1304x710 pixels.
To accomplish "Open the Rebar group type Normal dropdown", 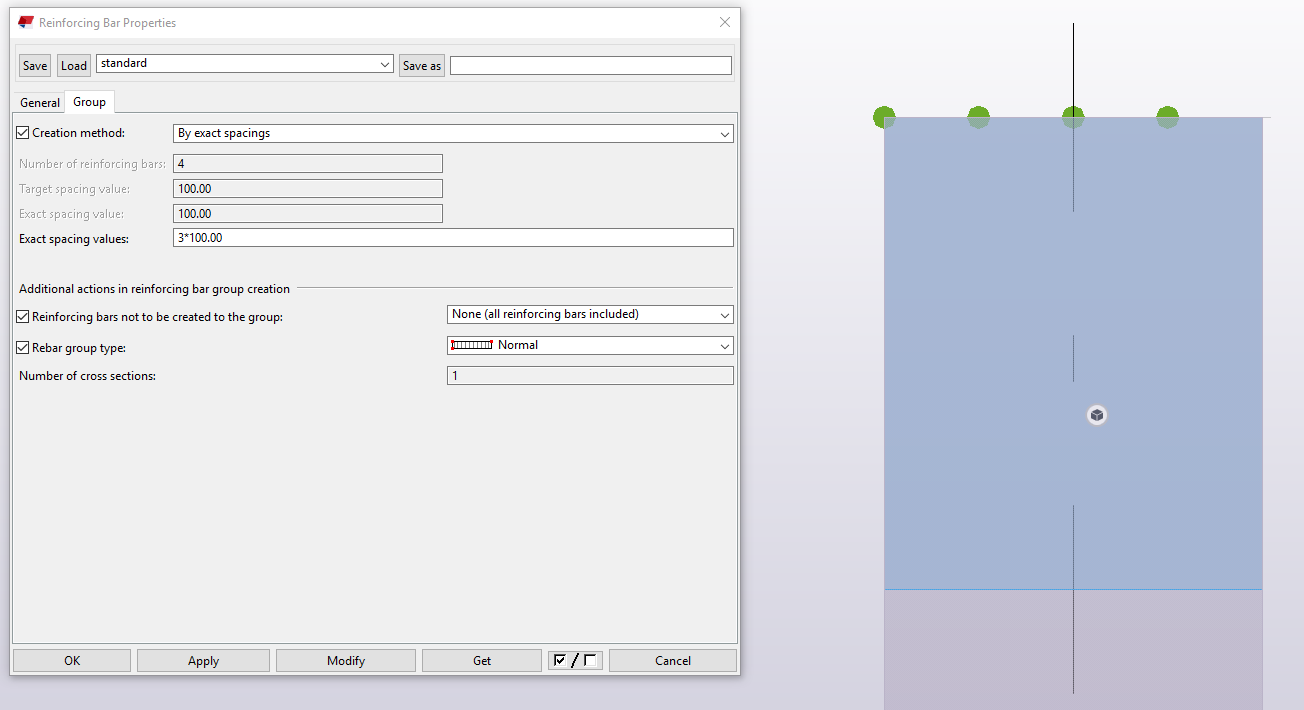I will [590, 345].
